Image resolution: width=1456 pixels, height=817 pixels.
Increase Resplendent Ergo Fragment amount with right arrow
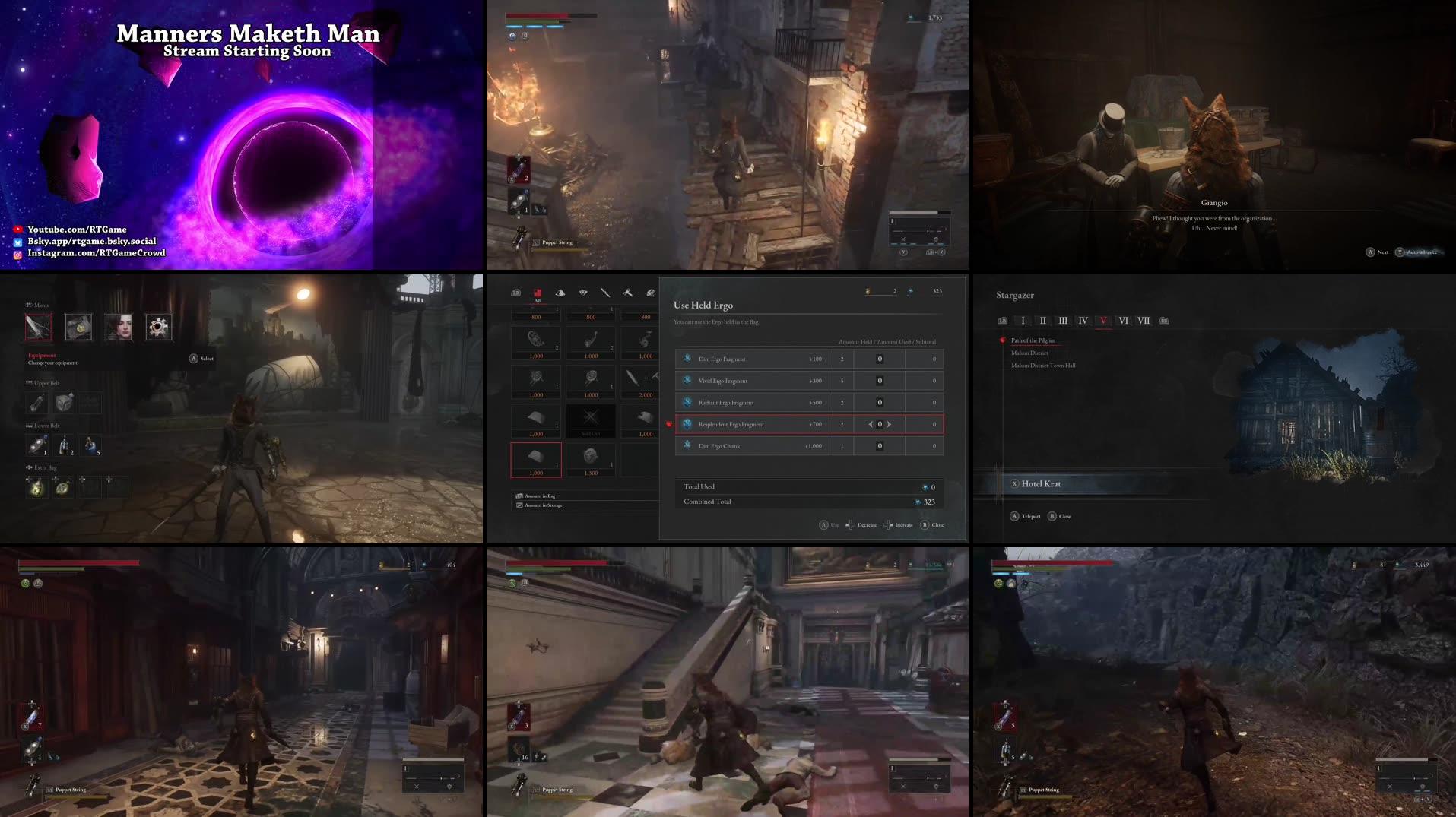[889, 424]
